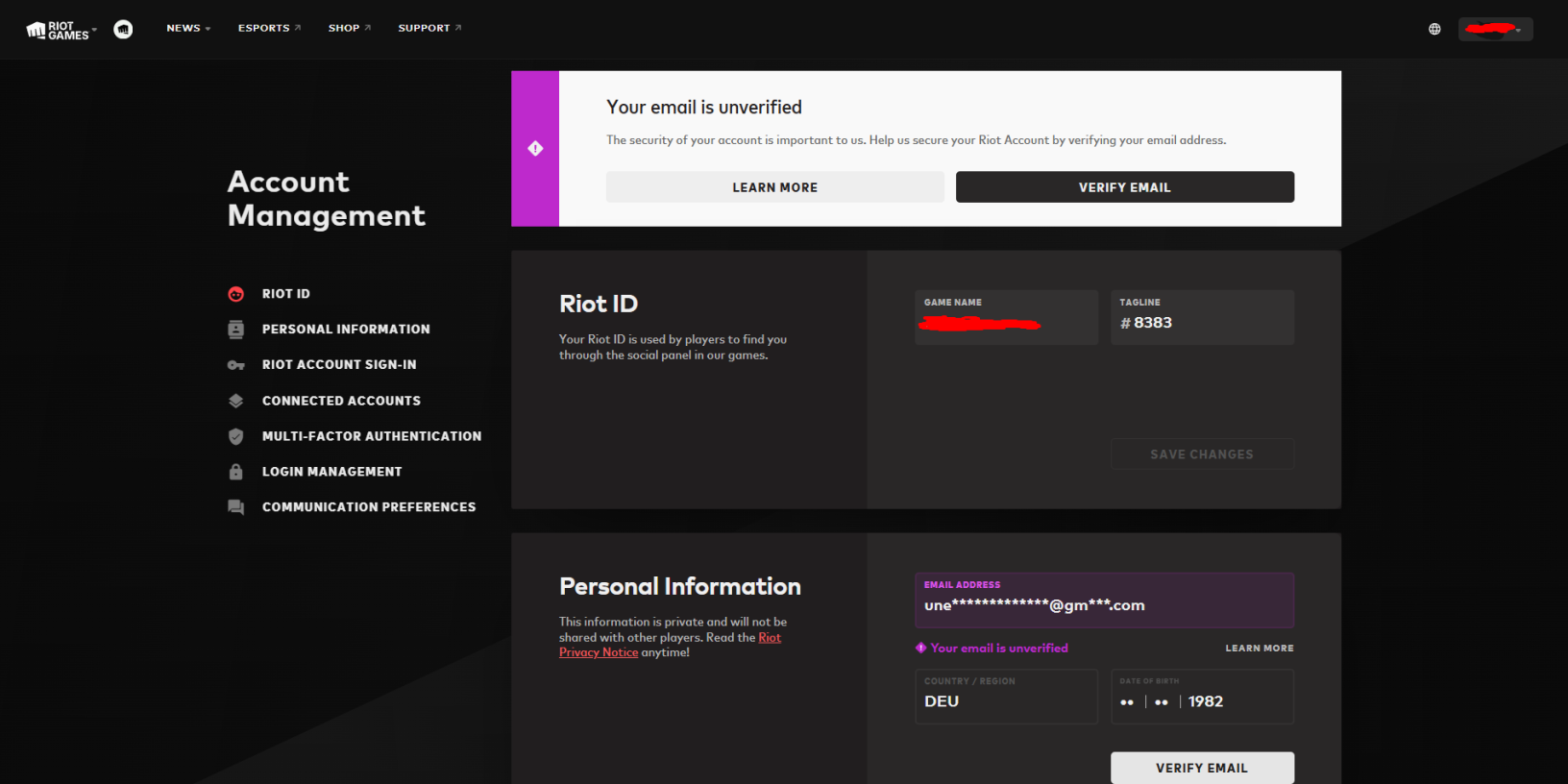Click the Personal Information sidebar icon
1568x784 pixels.
235,330
